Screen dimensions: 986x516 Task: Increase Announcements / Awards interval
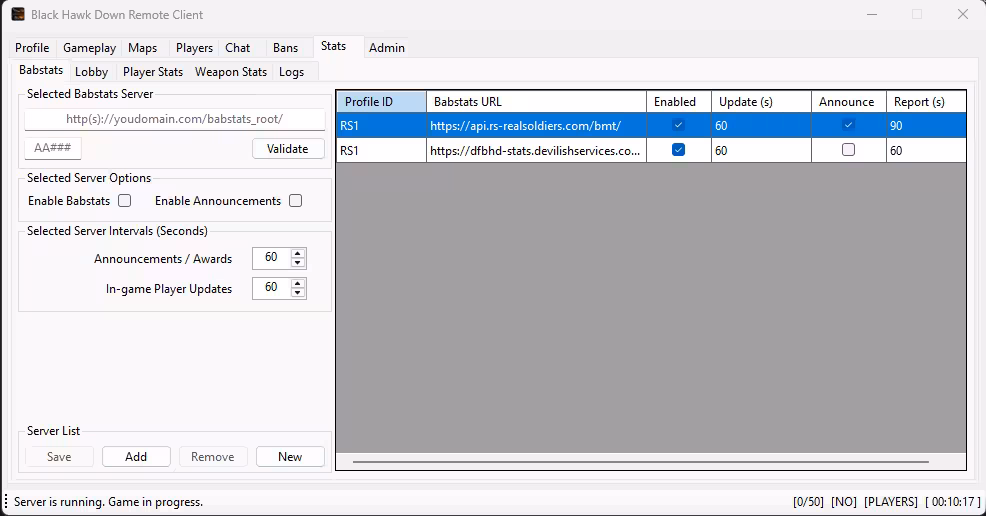point(298,253)
